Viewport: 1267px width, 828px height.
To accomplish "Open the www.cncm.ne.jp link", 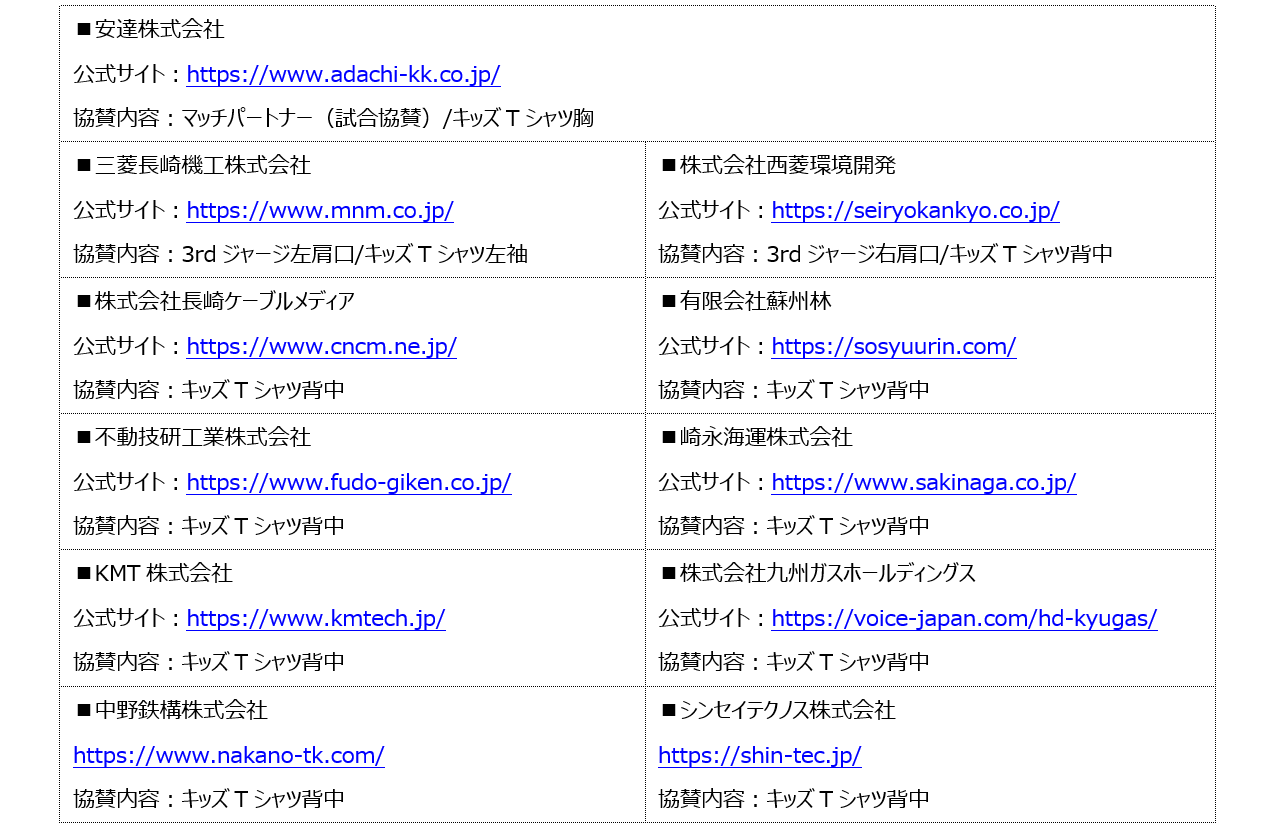I will [321, 346].
